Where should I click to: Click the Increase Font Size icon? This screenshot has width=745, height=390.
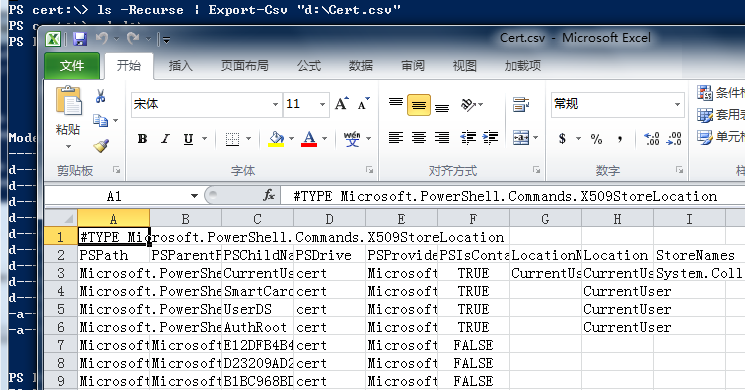click(x=342, y=104)
